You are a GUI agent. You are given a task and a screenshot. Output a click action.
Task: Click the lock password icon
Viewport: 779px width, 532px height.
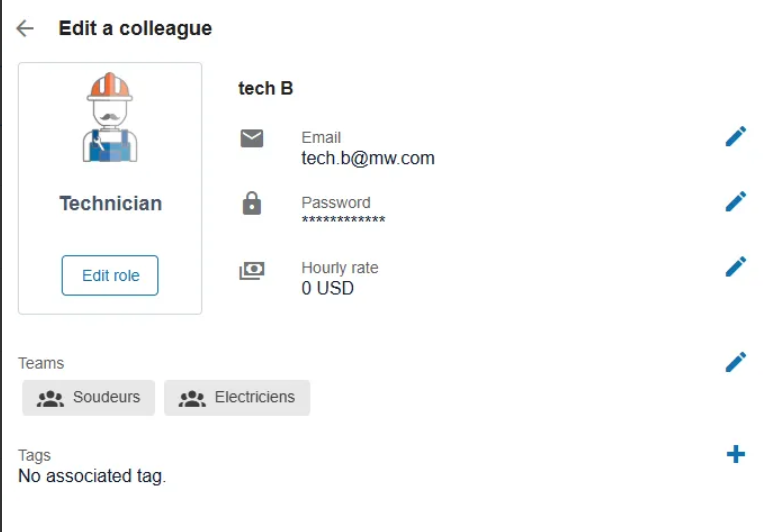click(x=252, y=203)
